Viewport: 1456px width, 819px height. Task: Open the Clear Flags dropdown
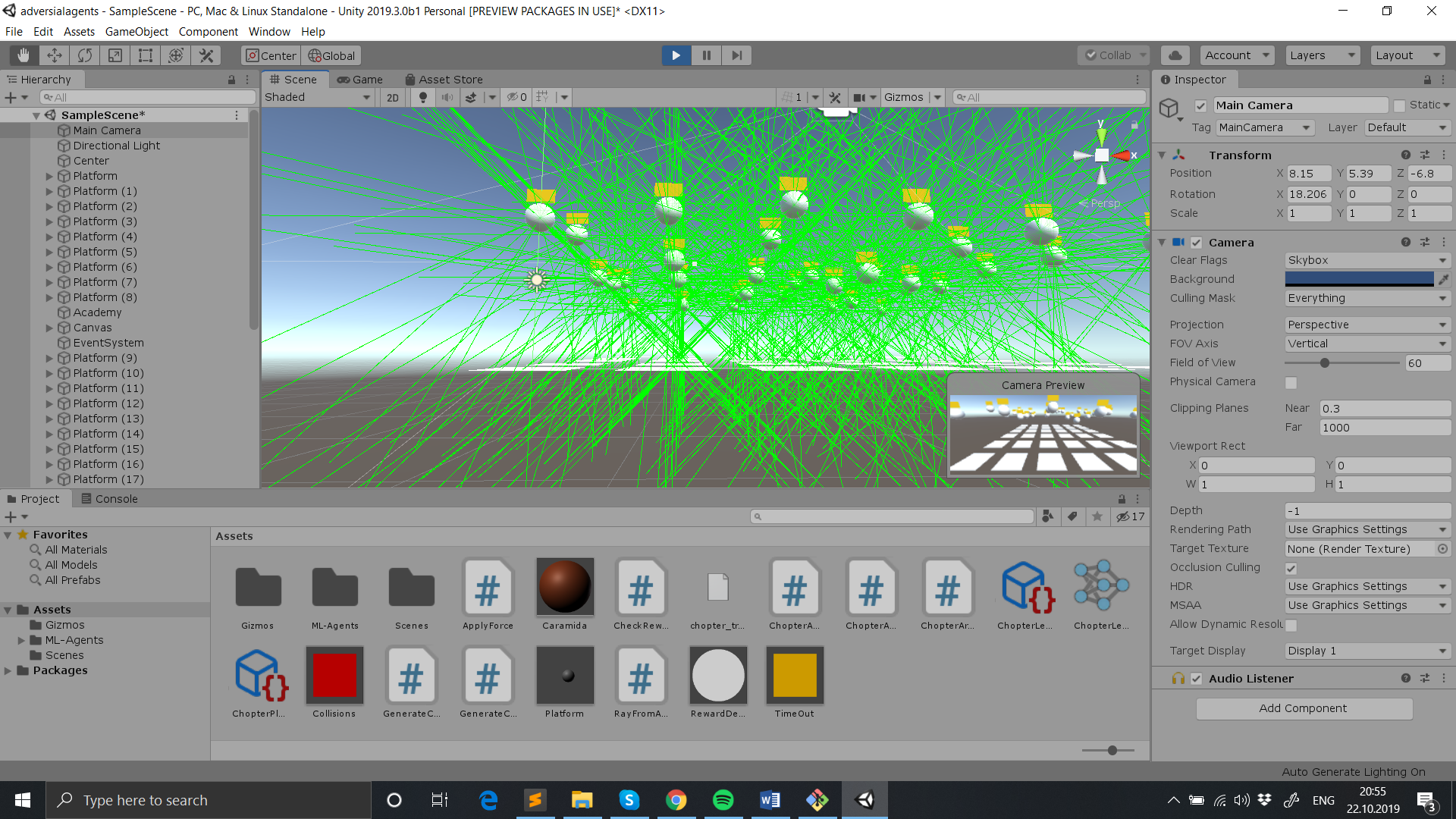pyautogui.click(x=1367, y=259)
